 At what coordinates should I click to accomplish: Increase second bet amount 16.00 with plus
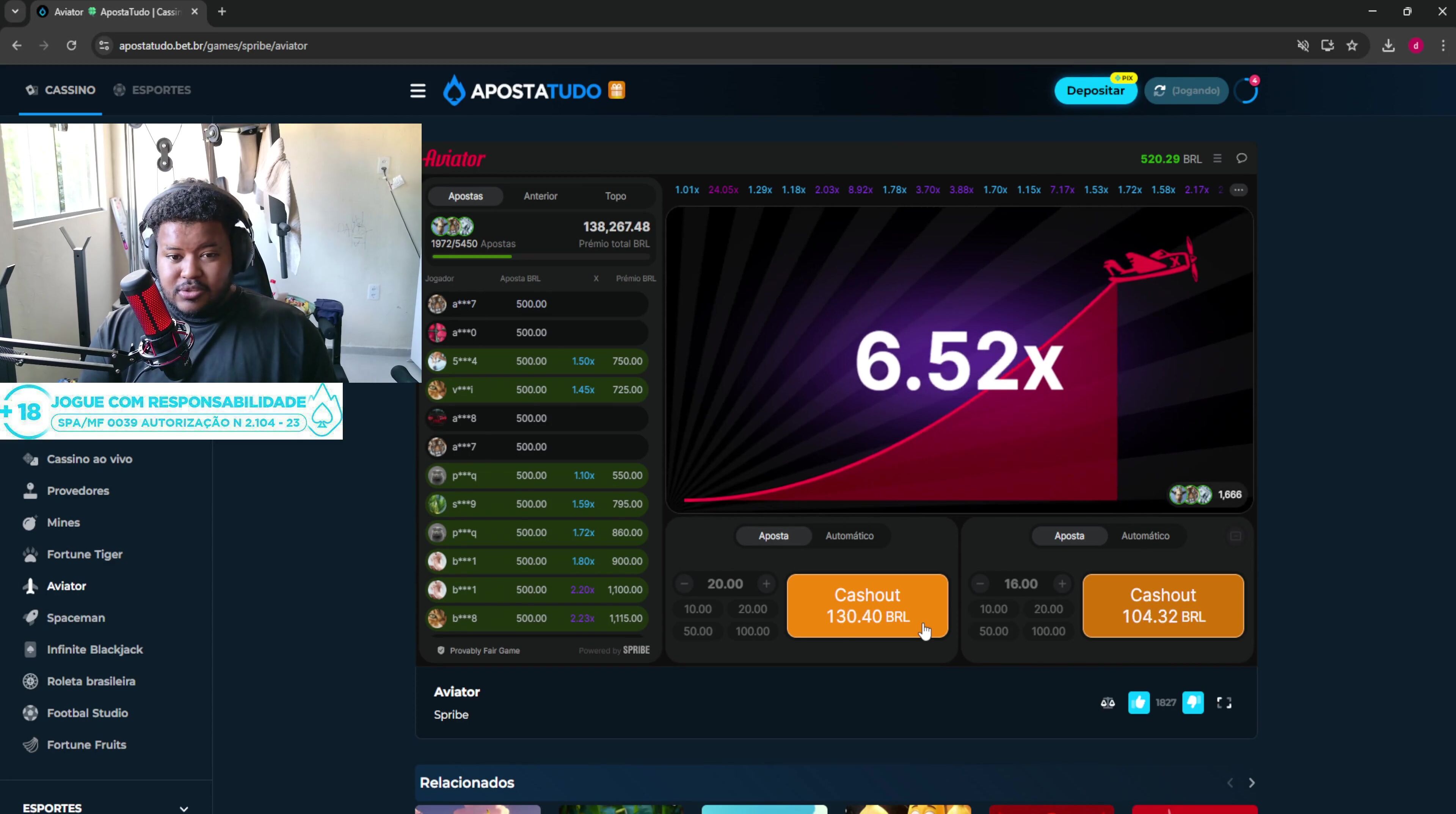[1062, 584]
